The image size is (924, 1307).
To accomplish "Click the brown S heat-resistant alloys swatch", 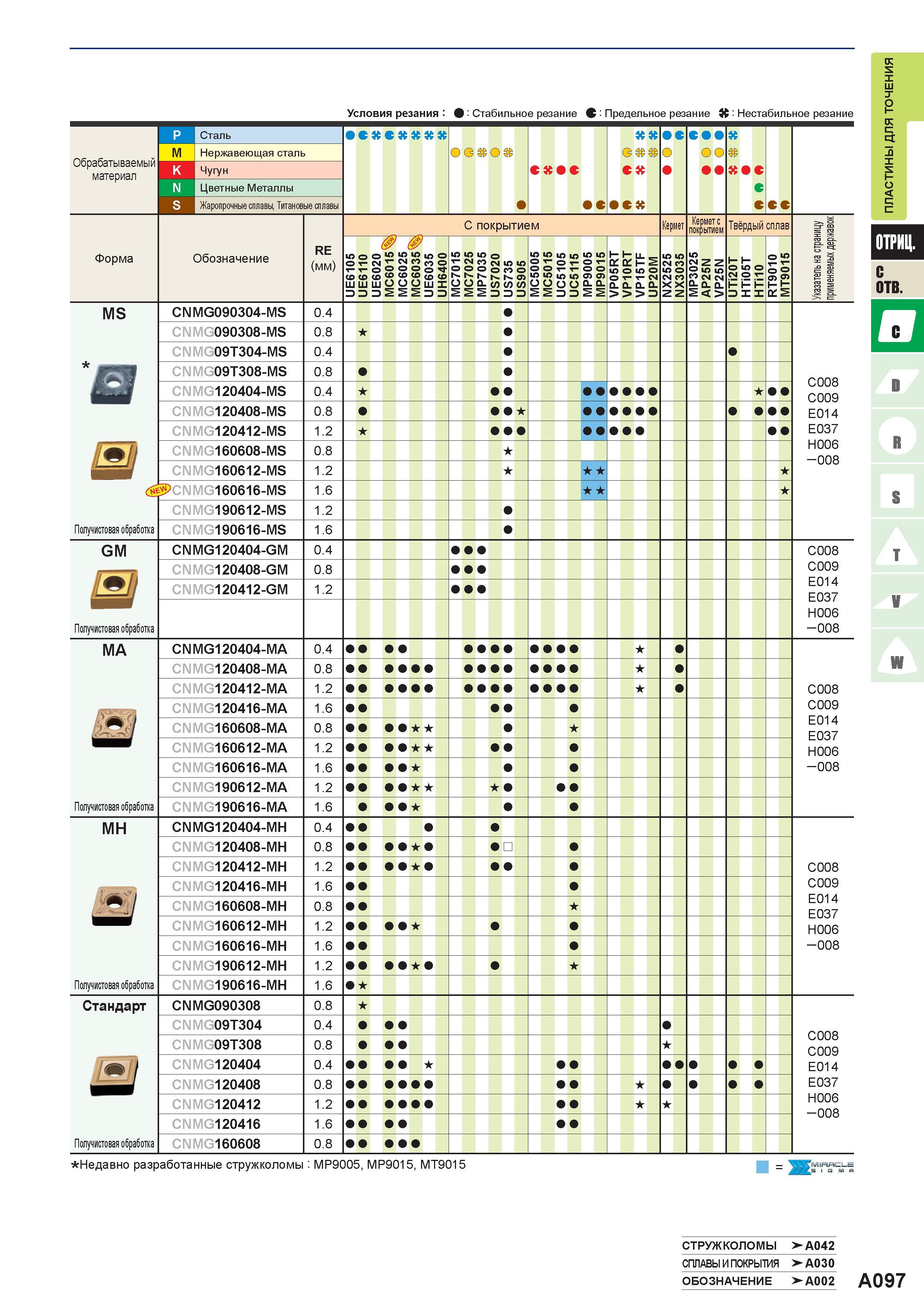I will 177,206.
